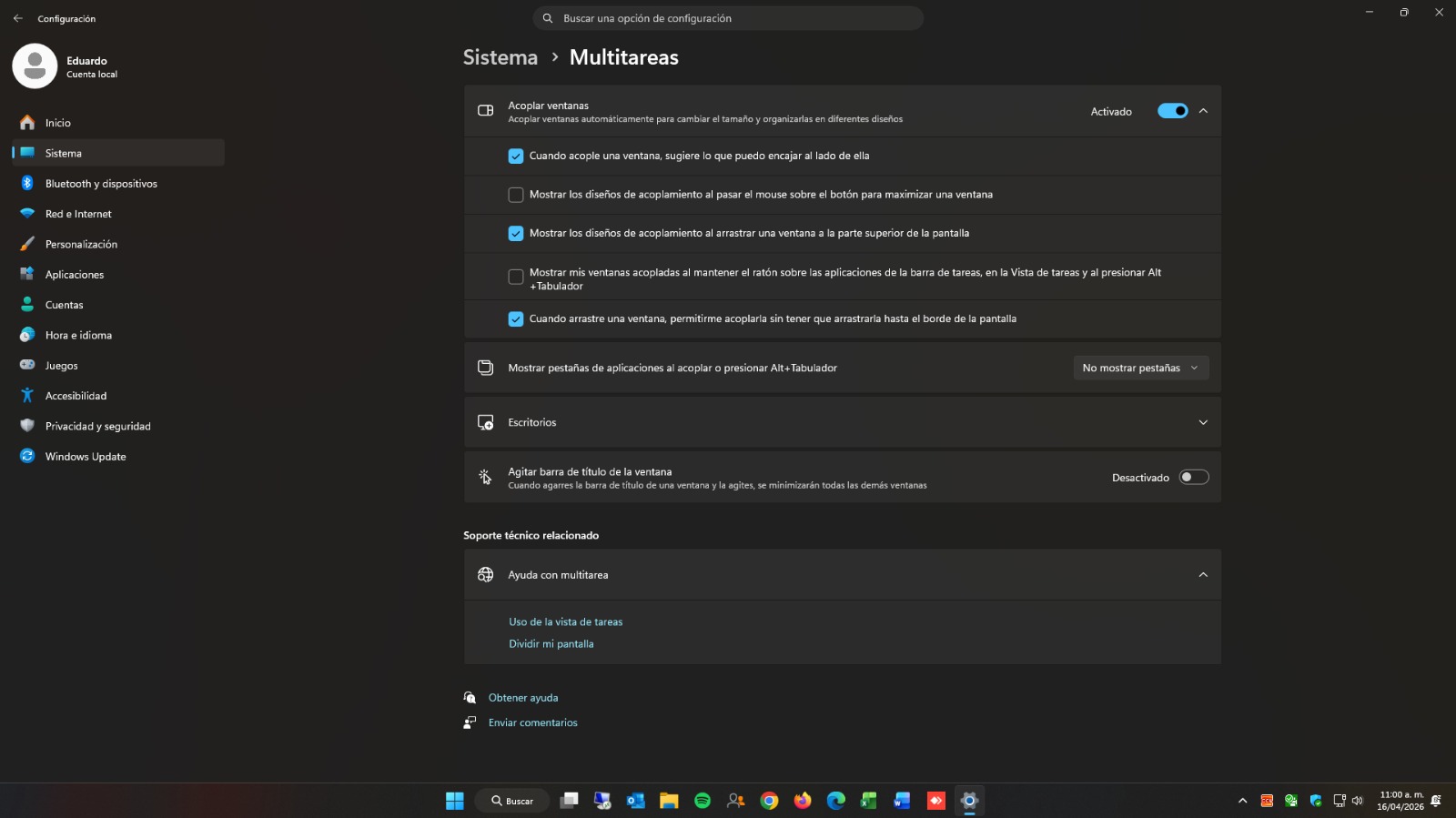Turn off the Acoplar ventanas toggle

tap(1172, 111)
